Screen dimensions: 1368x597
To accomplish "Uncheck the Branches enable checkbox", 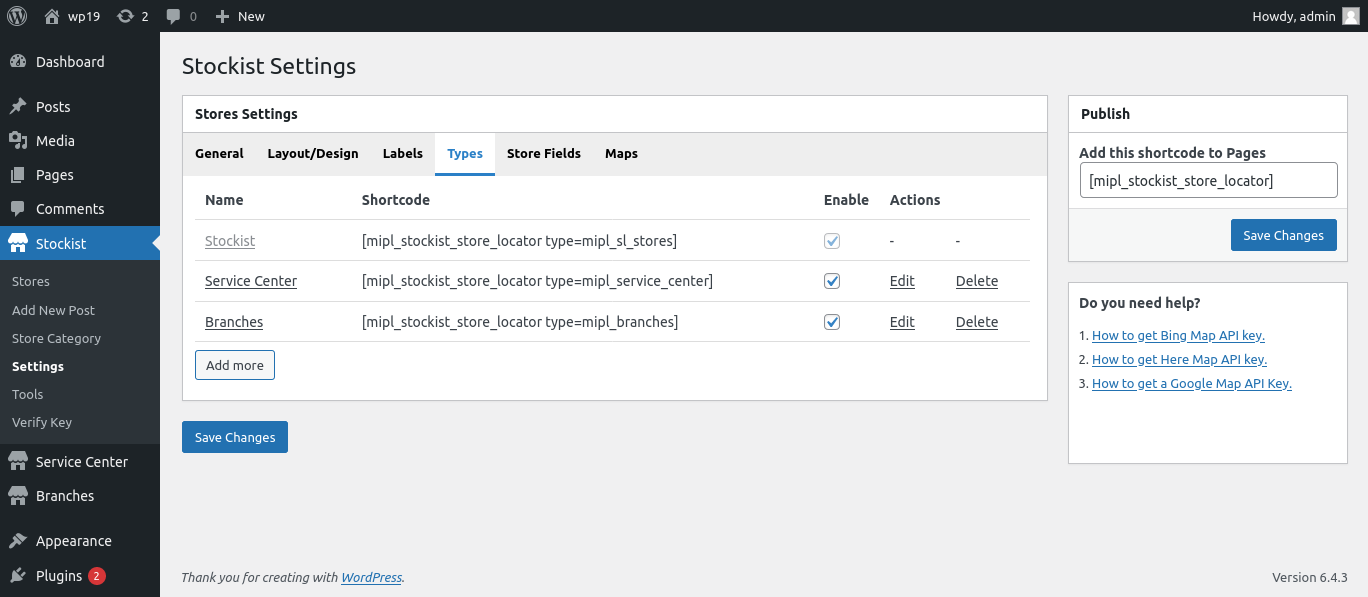I will (x=832, y=322).
